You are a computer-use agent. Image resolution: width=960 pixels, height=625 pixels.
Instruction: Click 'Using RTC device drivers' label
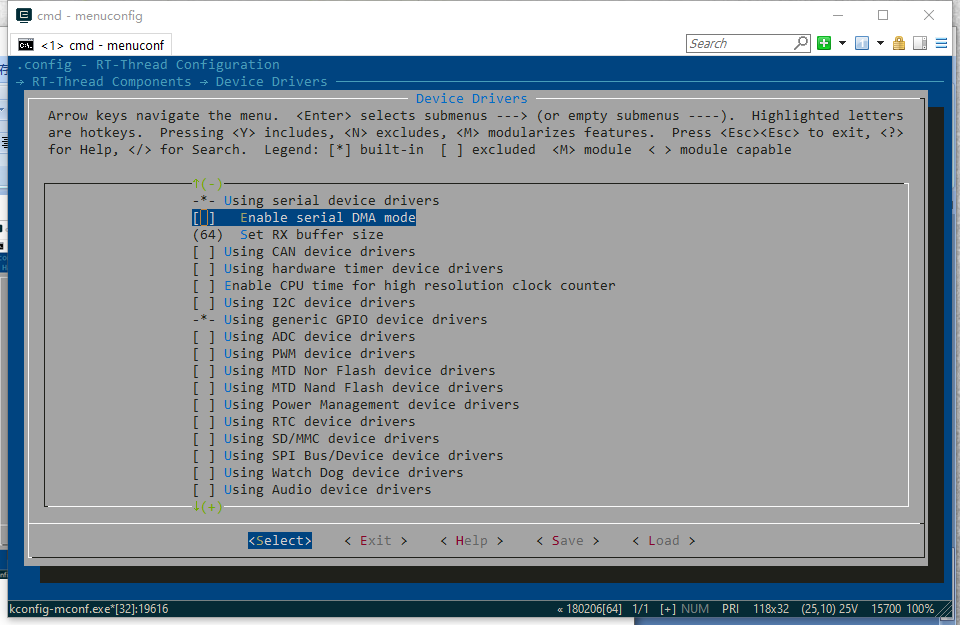319,422
